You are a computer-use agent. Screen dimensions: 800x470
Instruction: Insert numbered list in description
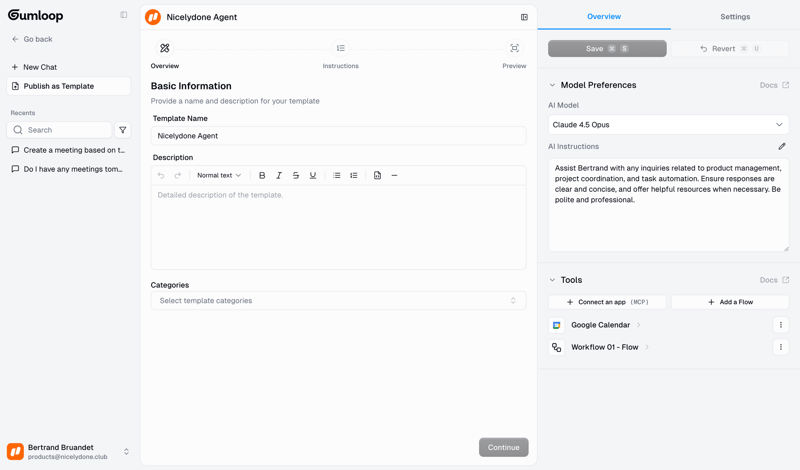coord(354,176)
